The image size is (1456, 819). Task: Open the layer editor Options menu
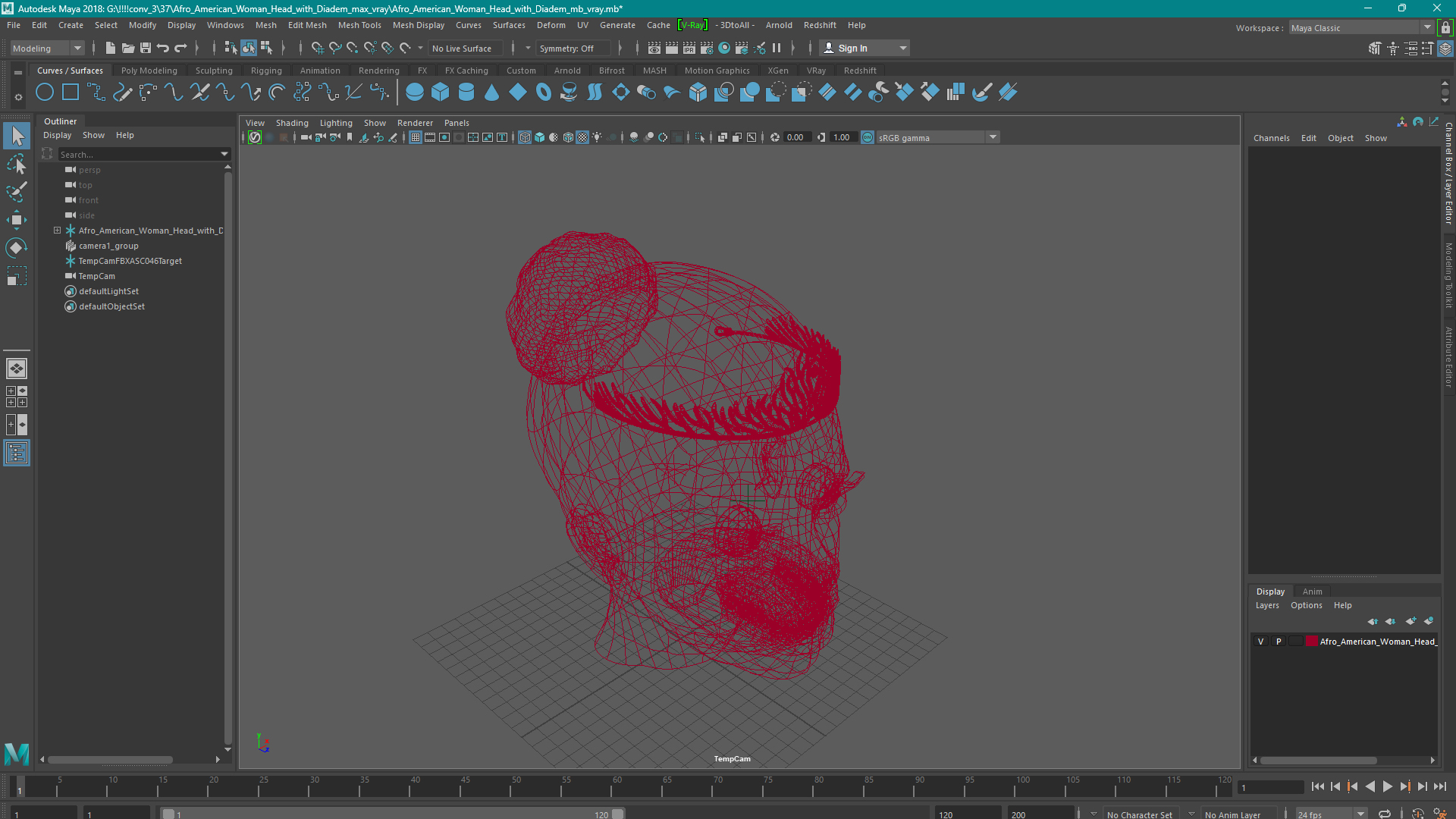coord(1306,605)
